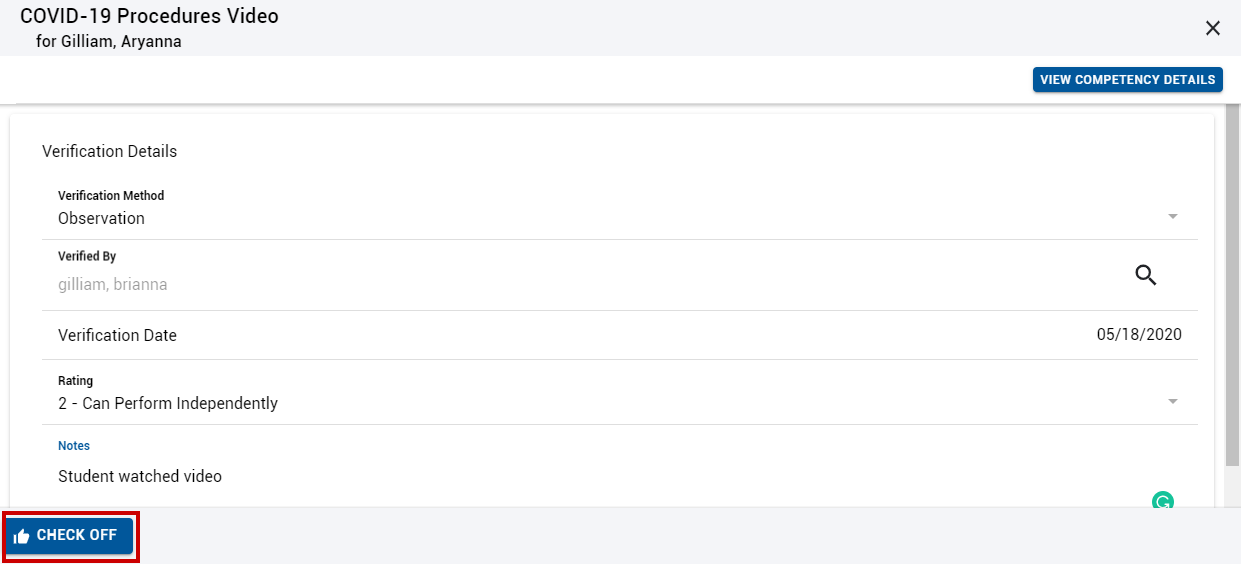Click the 'COVID-19 Procedures Video' title
The image size is (1241, 564).
tap(149, 16)
